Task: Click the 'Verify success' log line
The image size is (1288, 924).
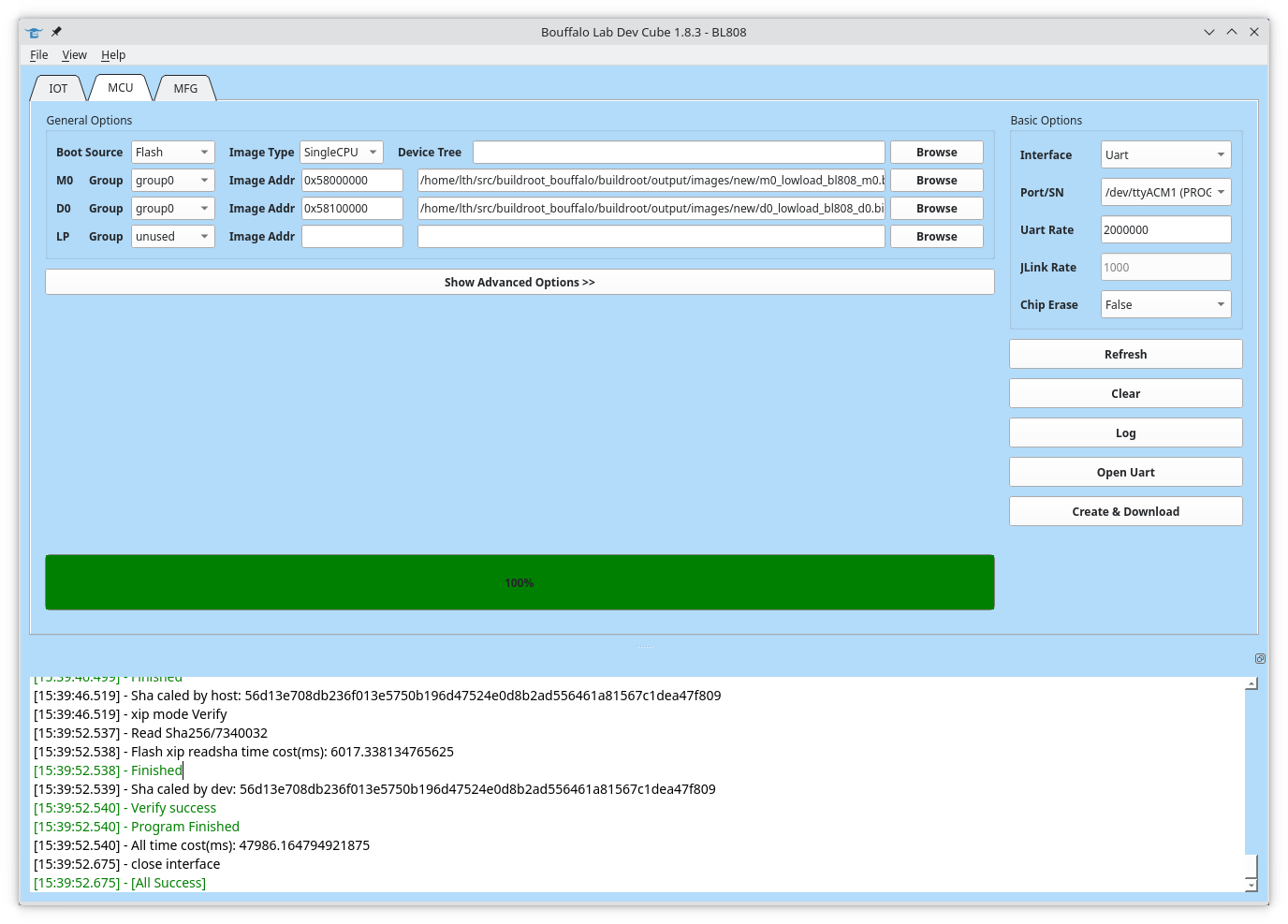Action: click(125, 808)
